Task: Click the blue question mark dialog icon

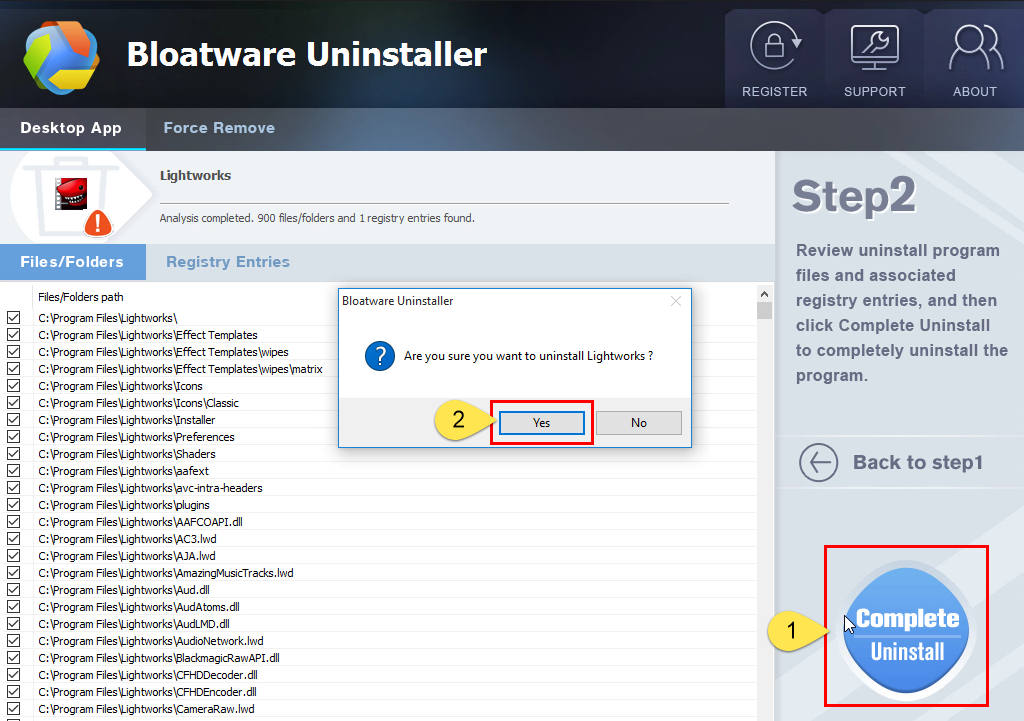Action: point(379,356)
